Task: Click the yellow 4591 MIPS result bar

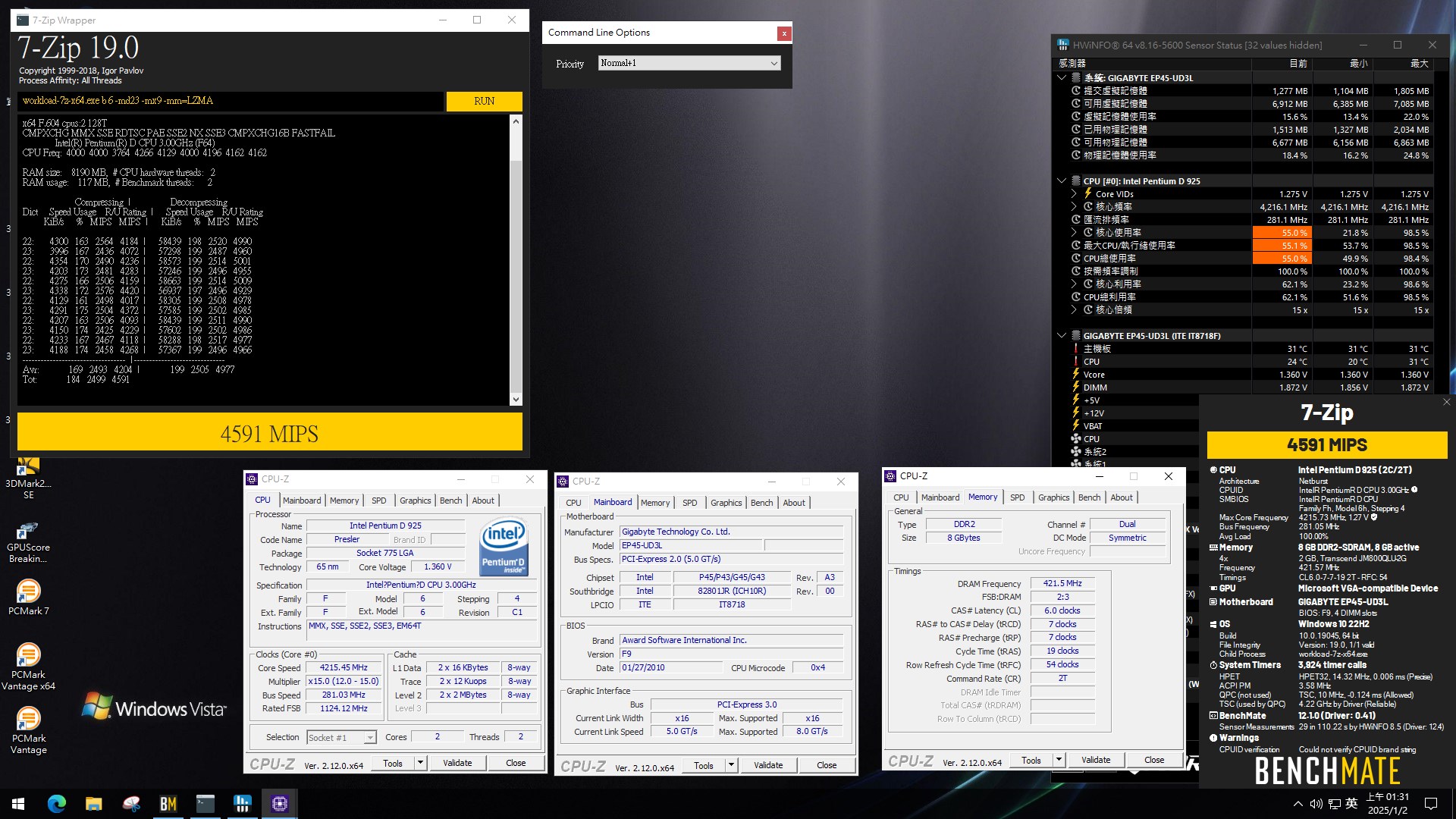Action: [270, 432]
